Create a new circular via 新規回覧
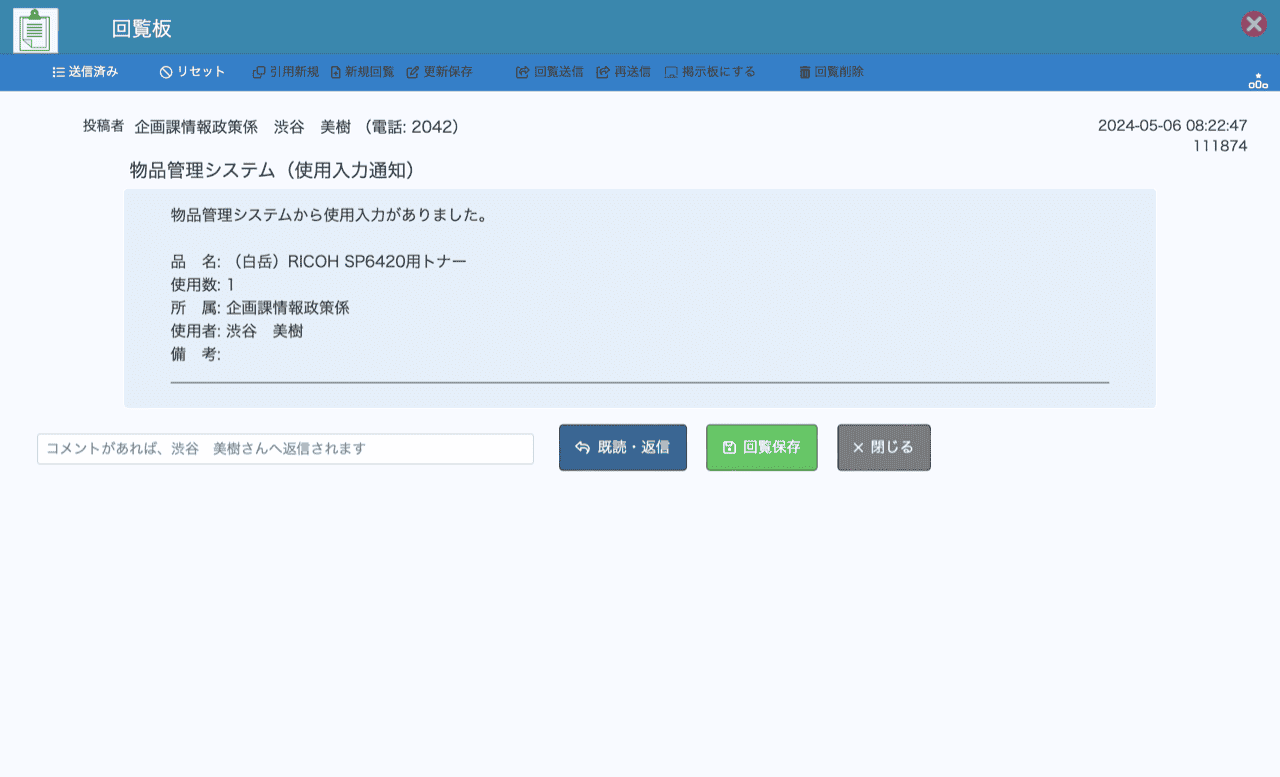The height and width of the screenshot is (777, 1280). tap(362, 72)
